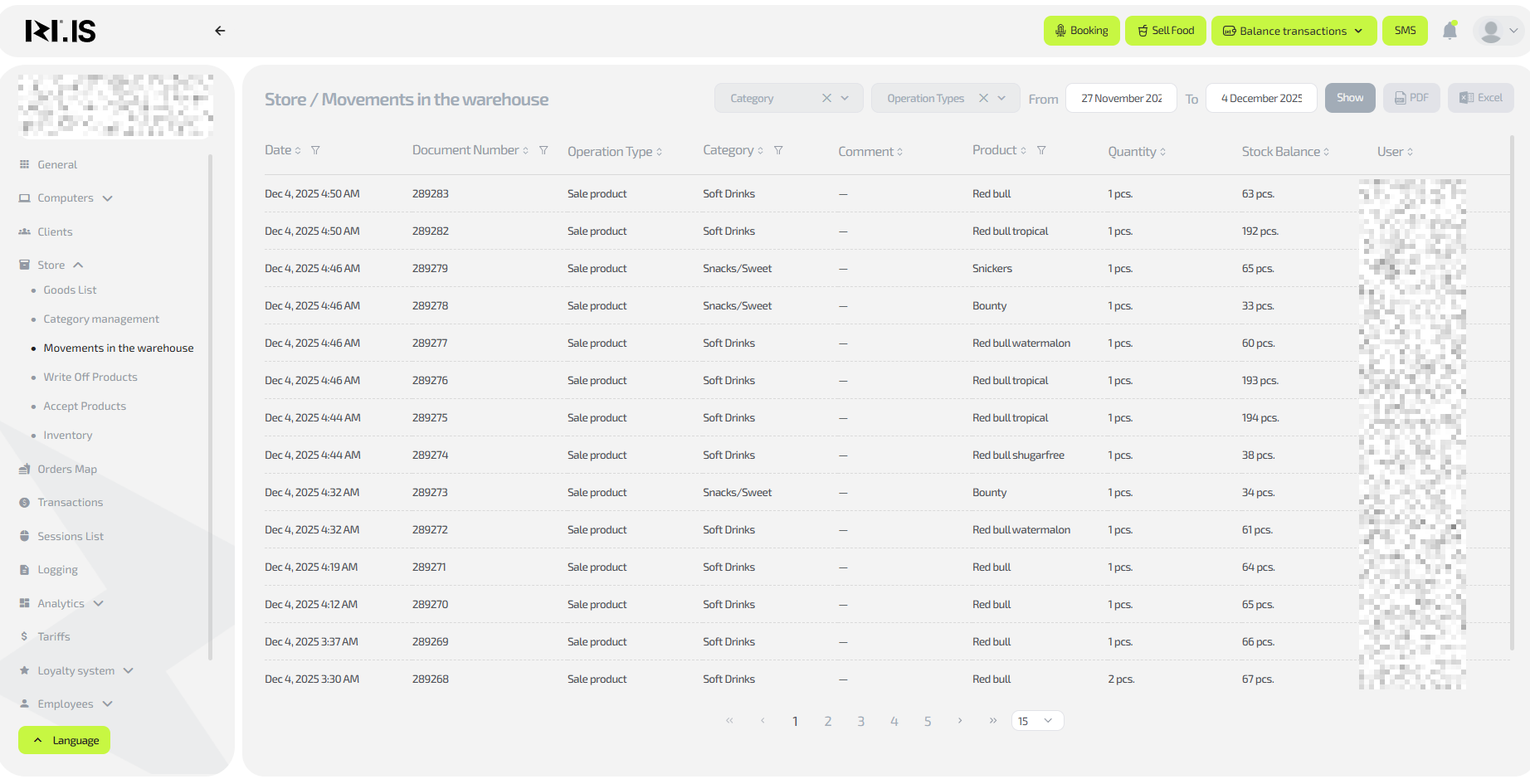
Task: Filter by Document Number funnel icon
Action: [543, 150]
